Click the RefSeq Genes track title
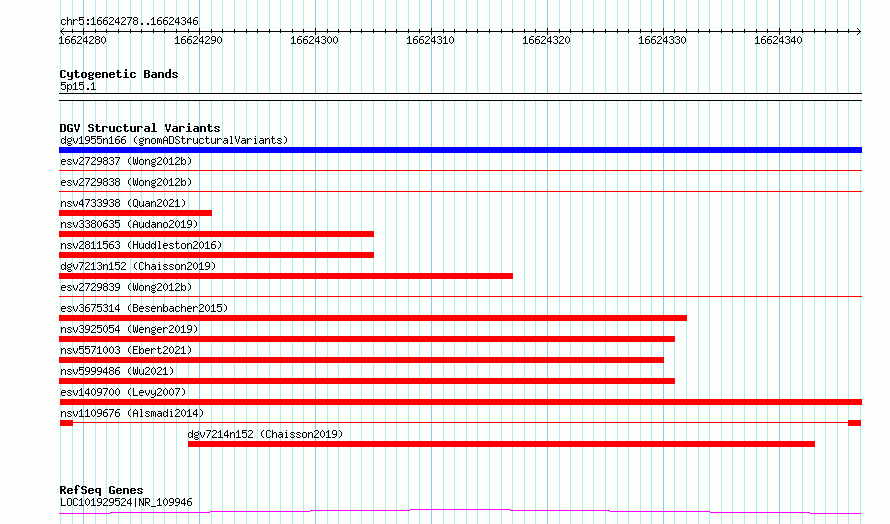The height and width of the screenshot is (524, 890). [x=102, y=490]
